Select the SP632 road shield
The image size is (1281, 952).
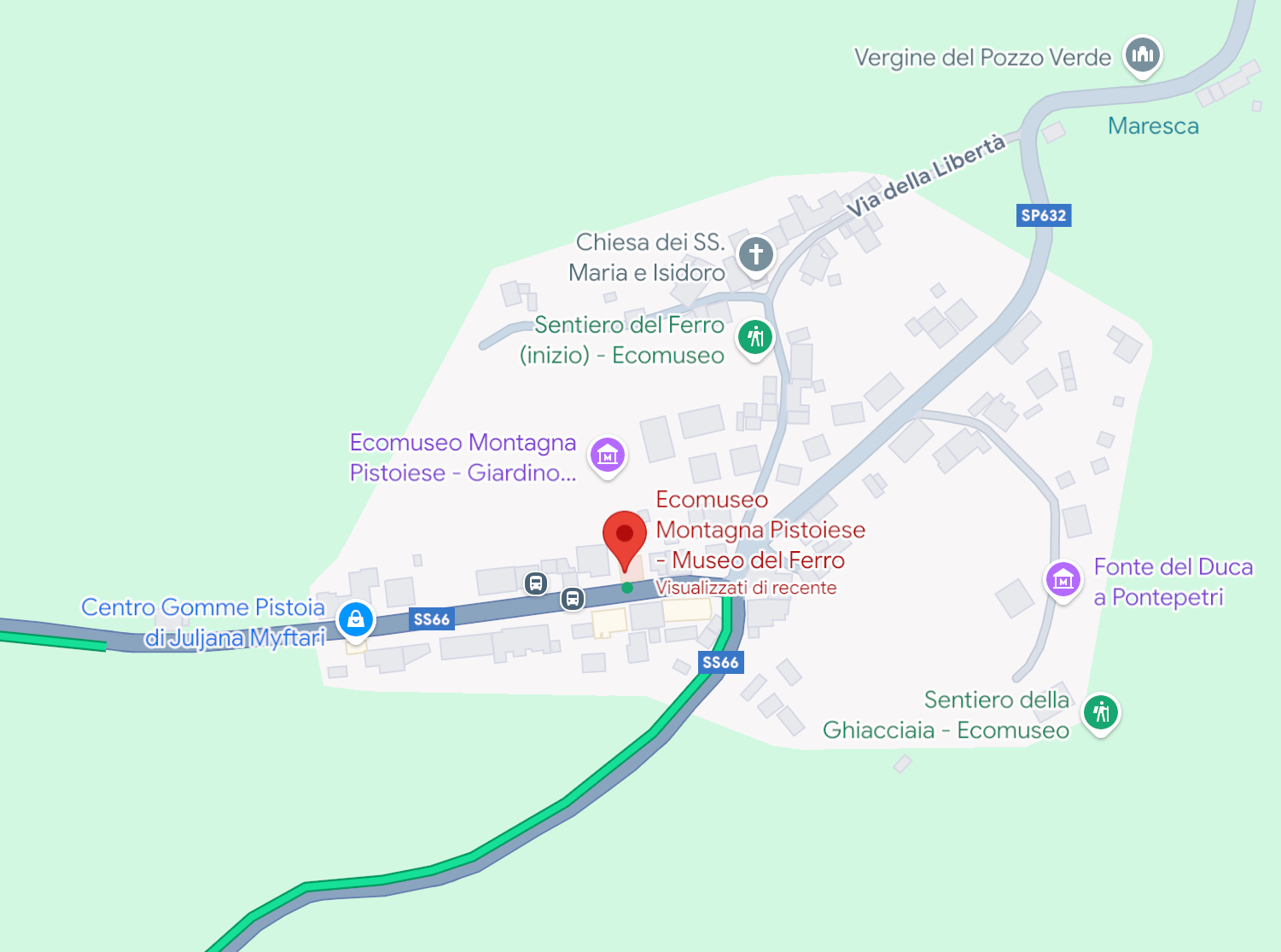coord(1044,215)
